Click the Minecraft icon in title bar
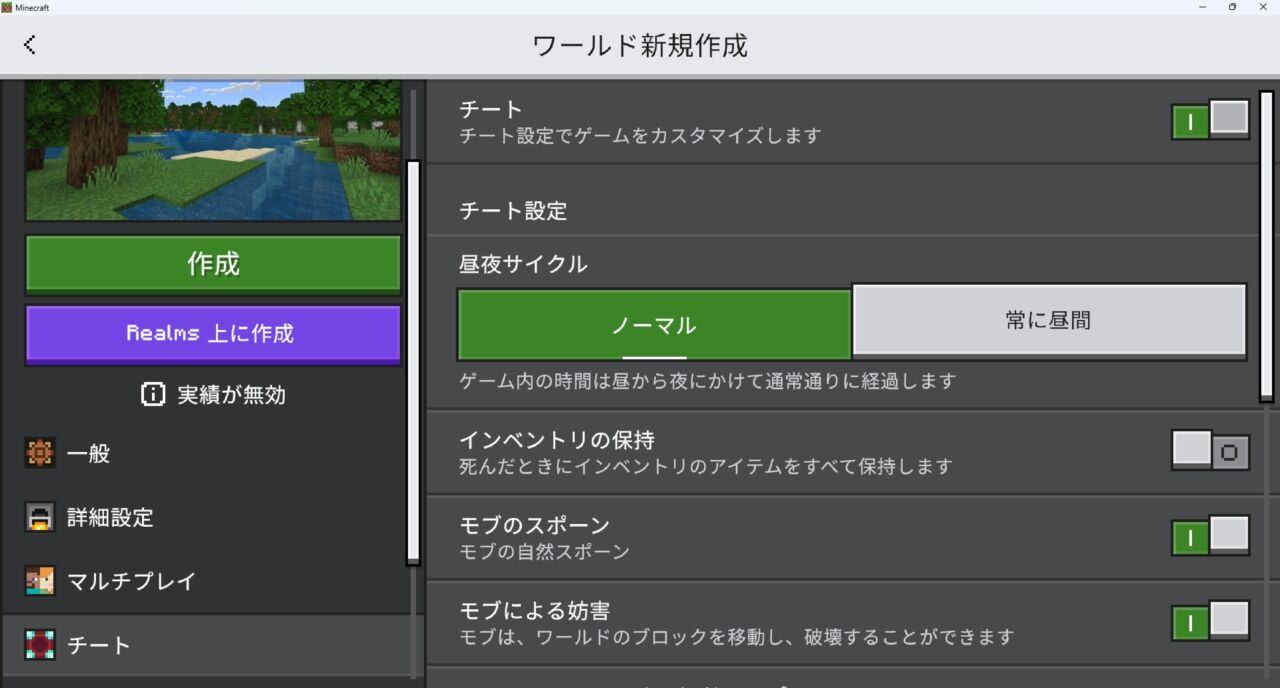Screen dimensions: 1280x688 pyautogui.click(x=7, y=7)
